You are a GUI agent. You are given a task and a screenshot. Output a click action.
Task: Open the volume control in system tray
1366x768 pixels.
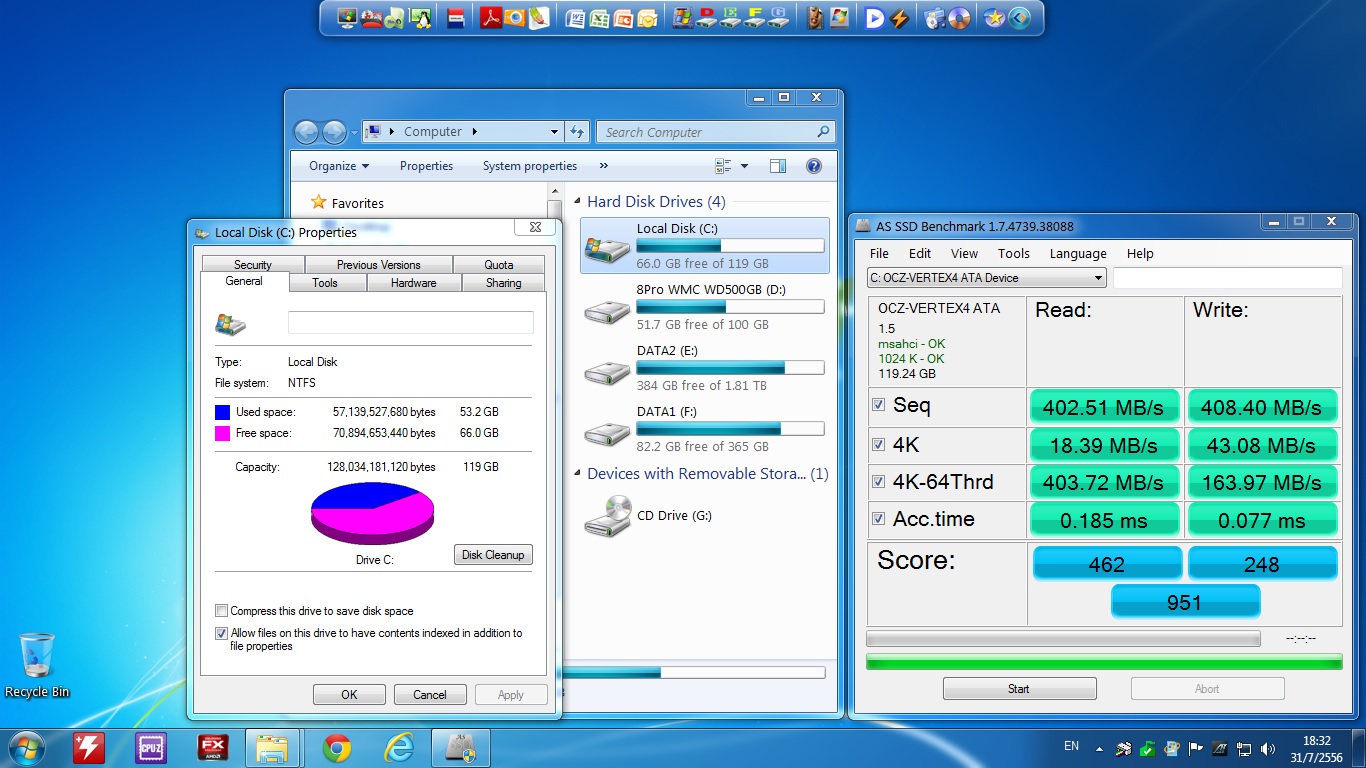1269,748
